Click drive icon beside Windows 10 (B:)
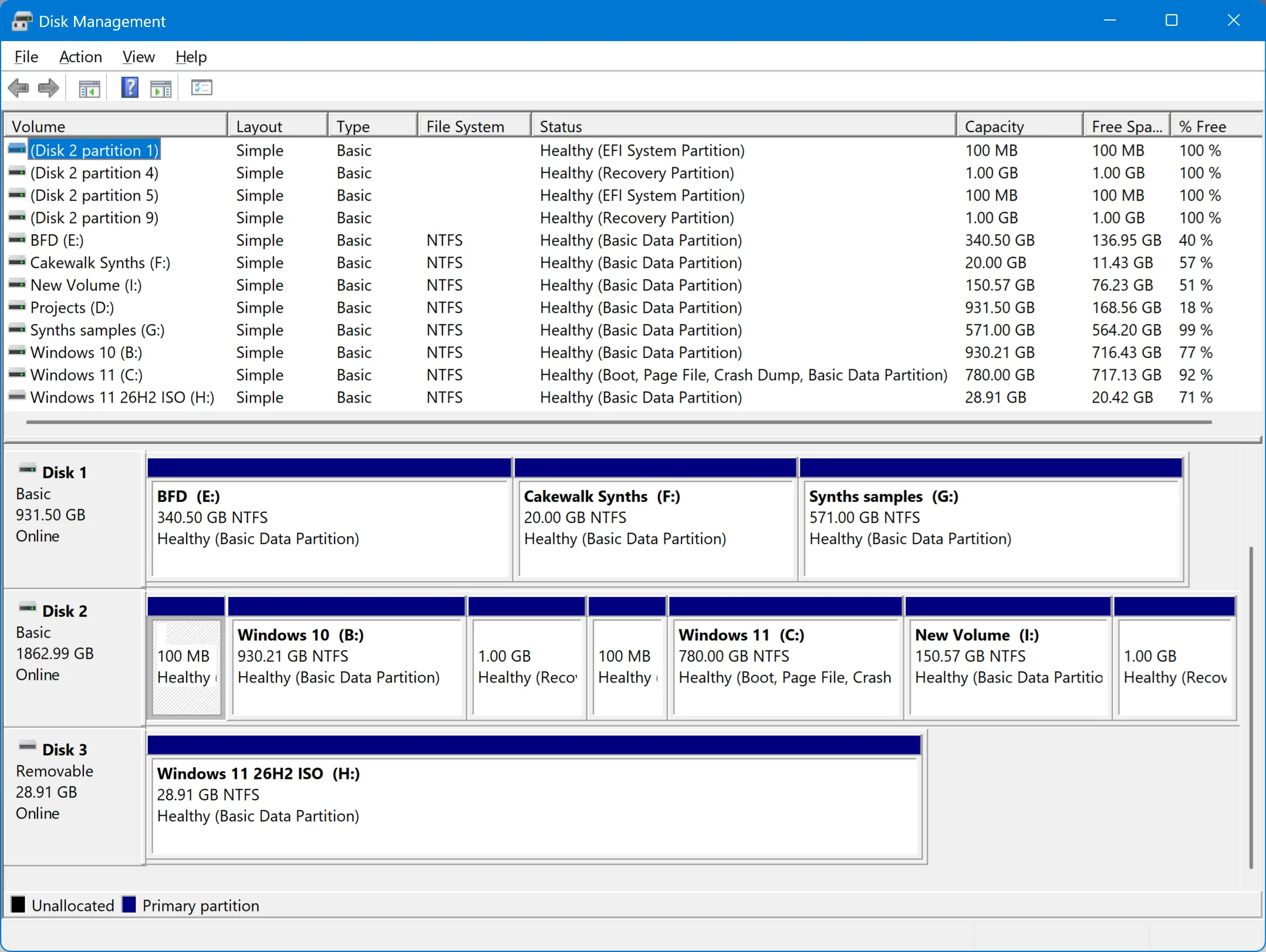The width and height of the screenshot is (1266, 952). click(x=17, y=352)
